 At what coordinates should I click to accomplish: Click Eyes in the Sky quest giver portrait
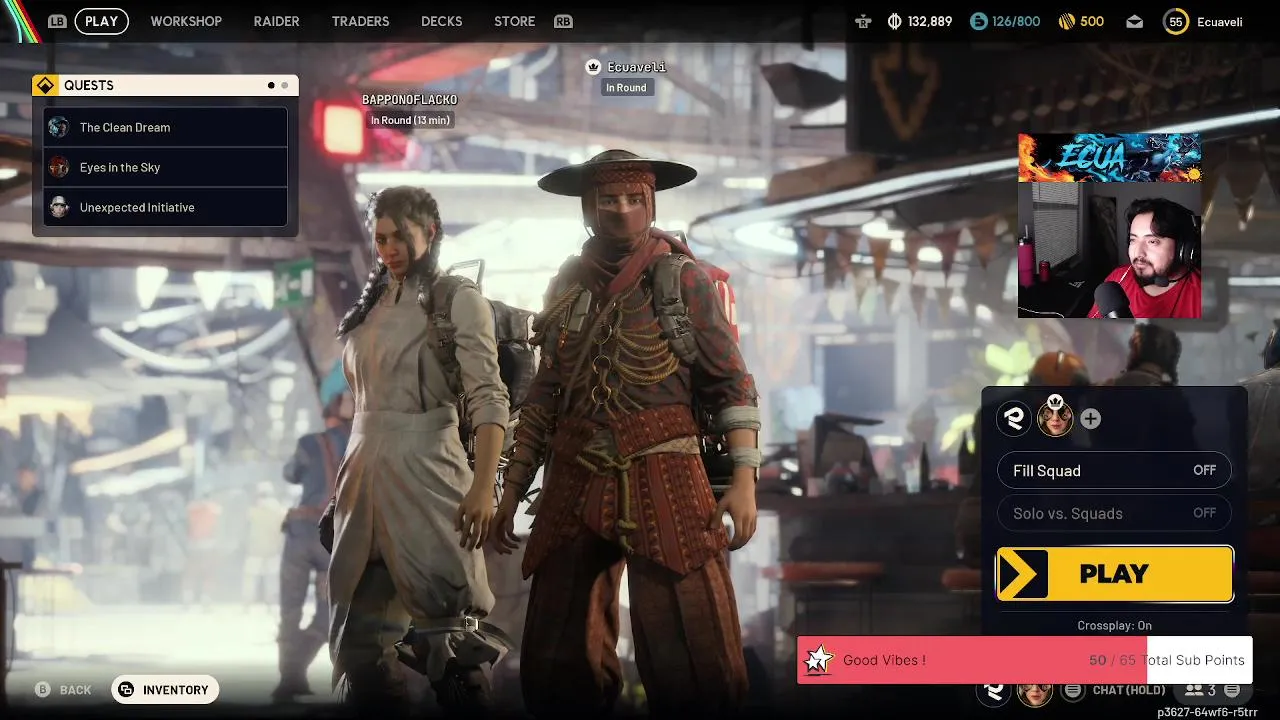click(x=59, y=167)
